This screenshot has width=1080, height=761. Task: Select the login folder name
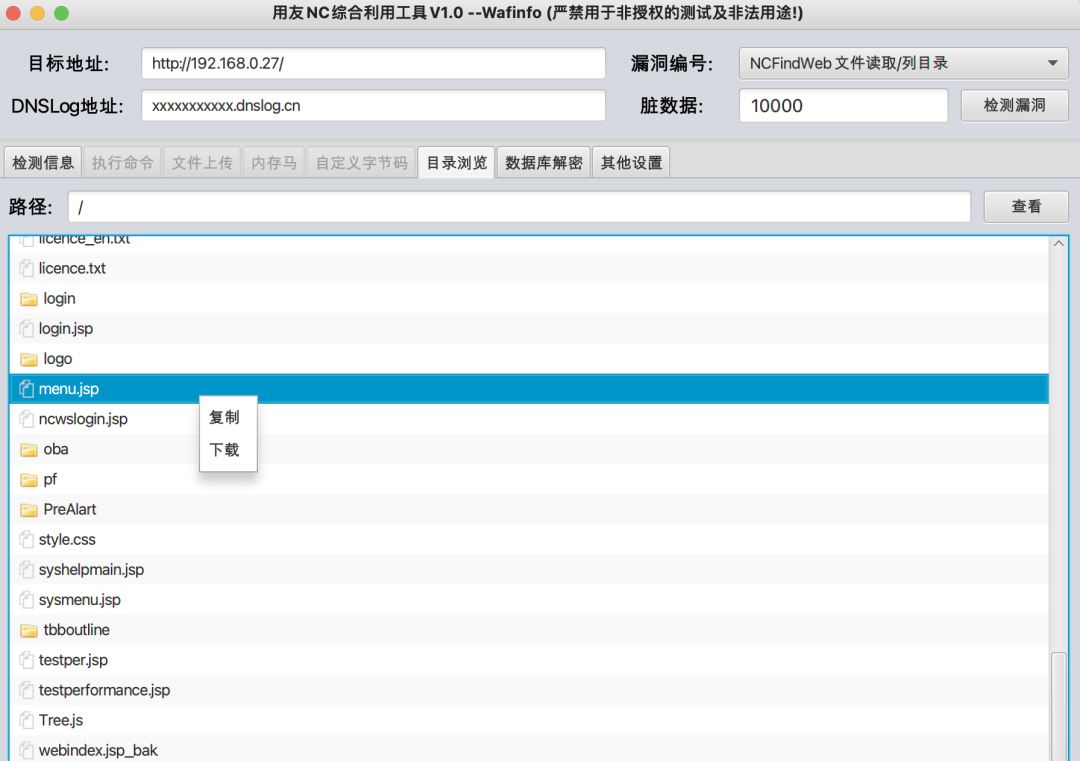coord(59,298)
